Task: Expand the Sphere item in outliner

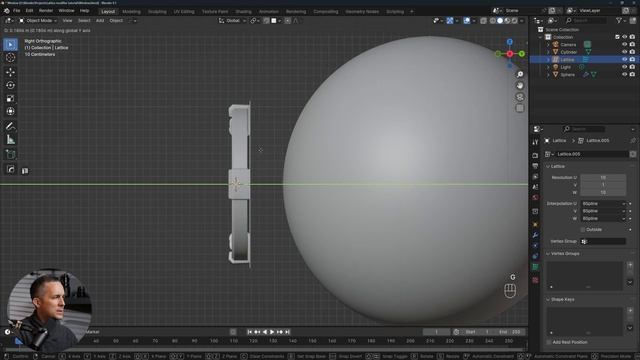Action: click(x=548, y=75)
